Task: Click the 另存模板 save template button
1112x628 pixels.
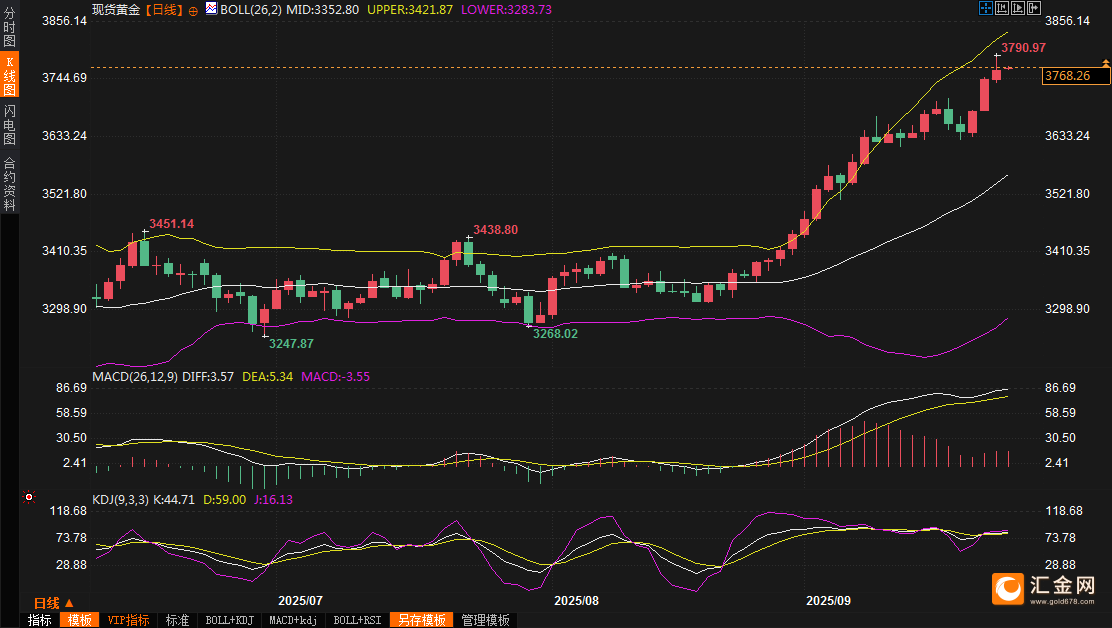Action: click(421, 620)
